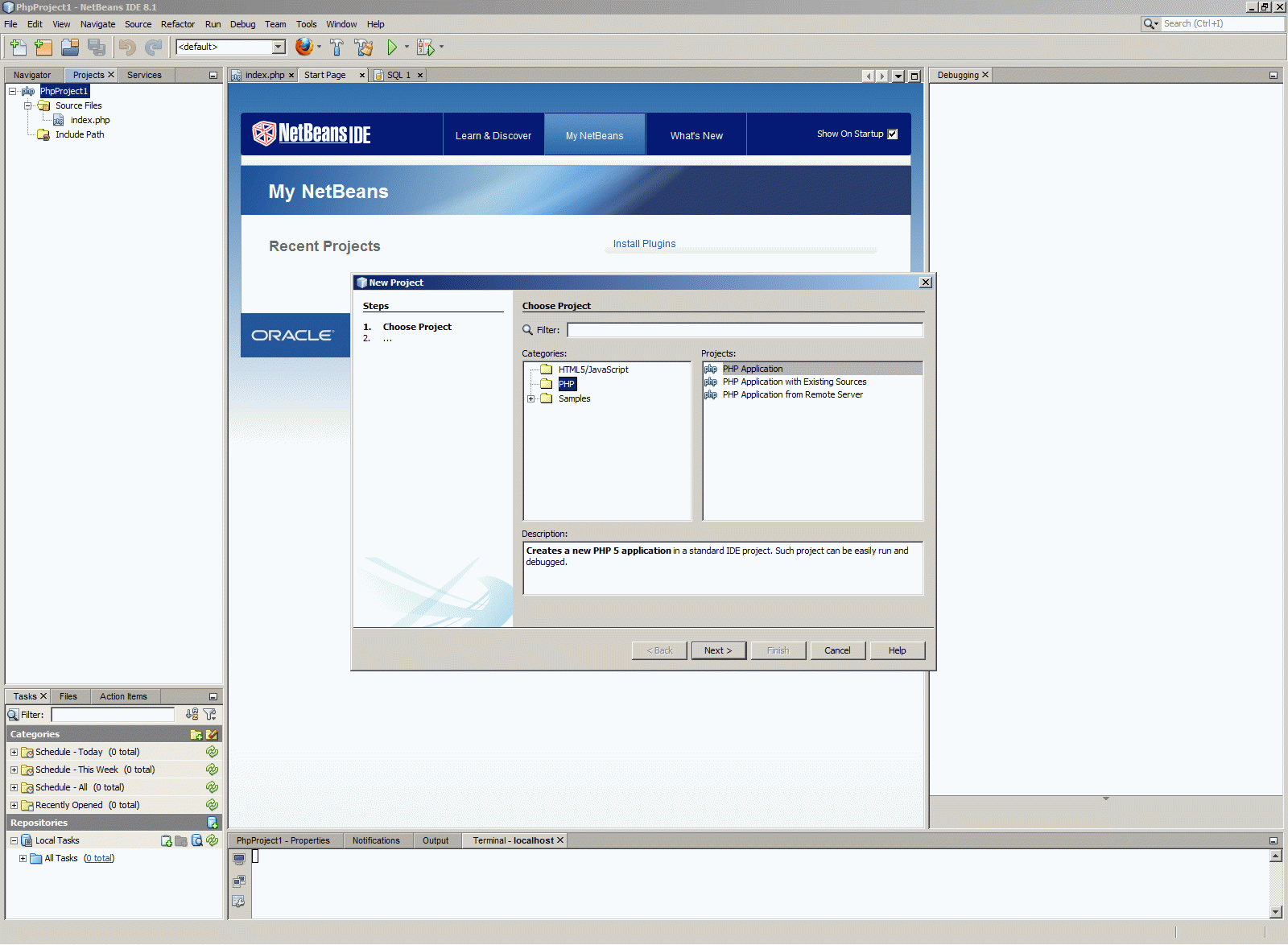Select the HTML5/JavaScript category
Image resolution: width=1288 pixels, height=945 pixels.
[x=593, y=369]
